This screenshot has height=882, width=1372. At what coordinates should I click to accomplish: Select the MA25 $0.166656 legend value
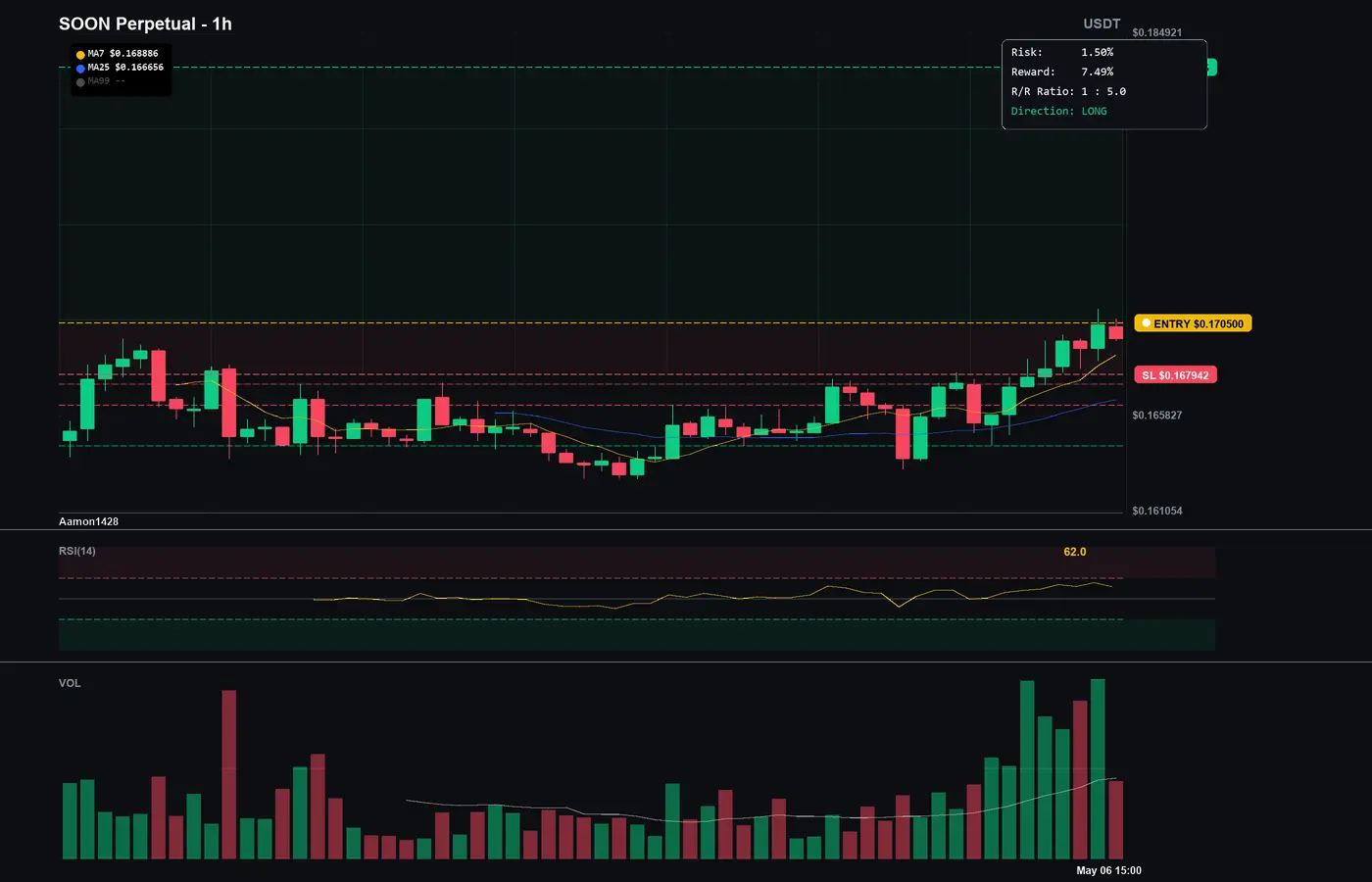[x=125, y=68]
